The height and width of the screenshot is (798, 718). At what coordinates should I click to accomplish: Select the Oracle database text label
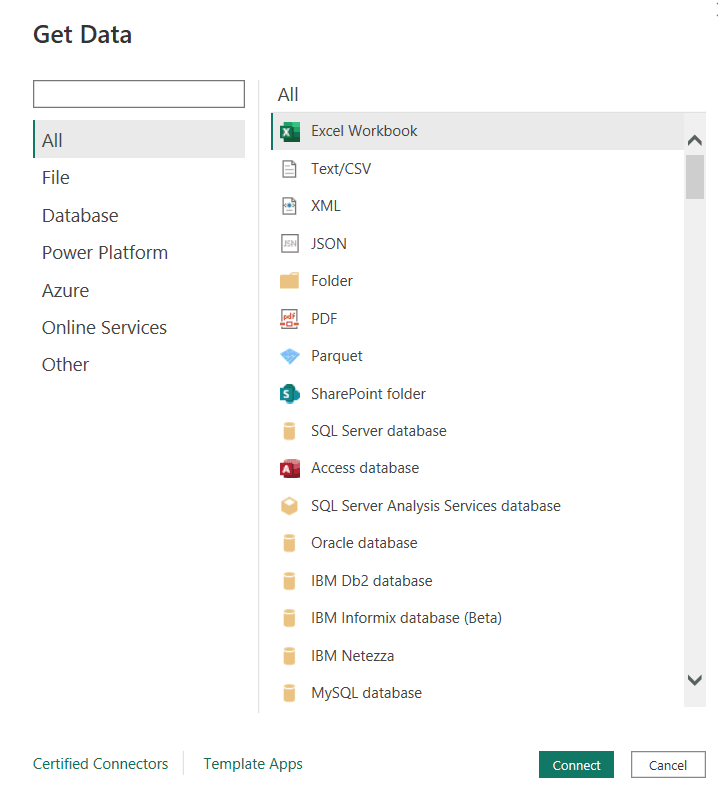pyautogui.click(x=364, y=543)
